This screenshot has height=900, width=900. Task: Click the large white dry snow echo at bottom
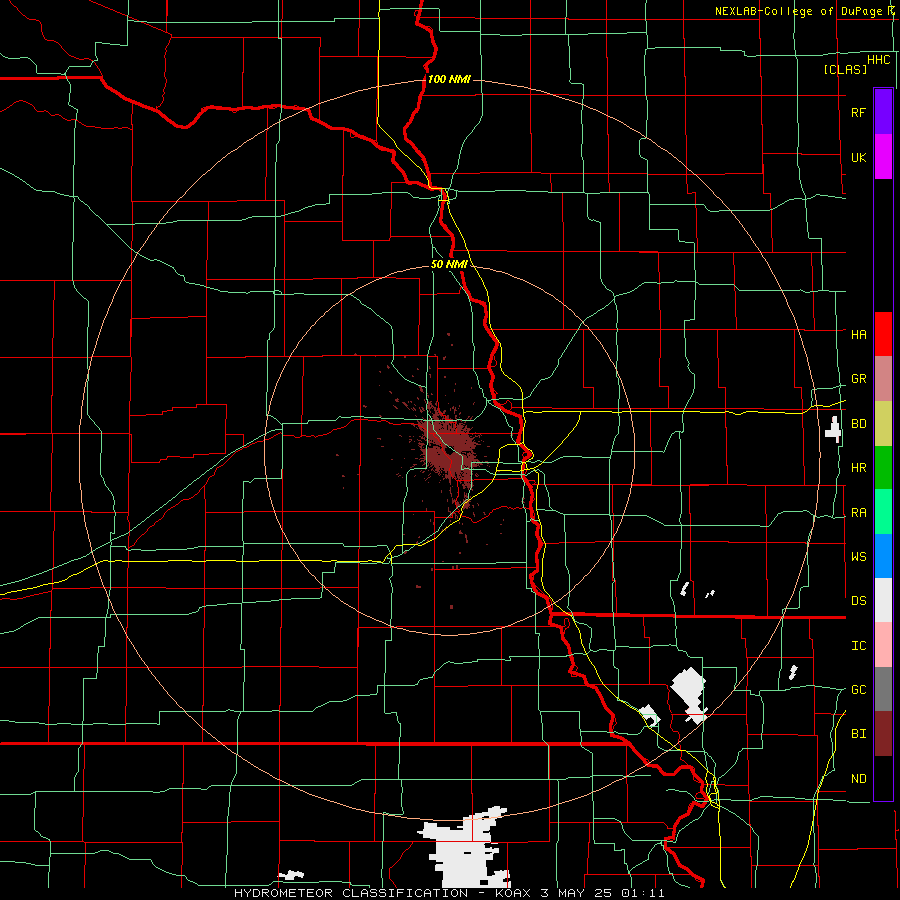466,848
